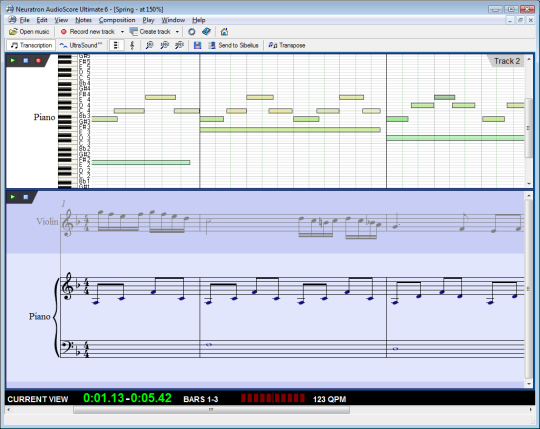Select the Track 2 label
540x429 pixels.
click(507, 61)
